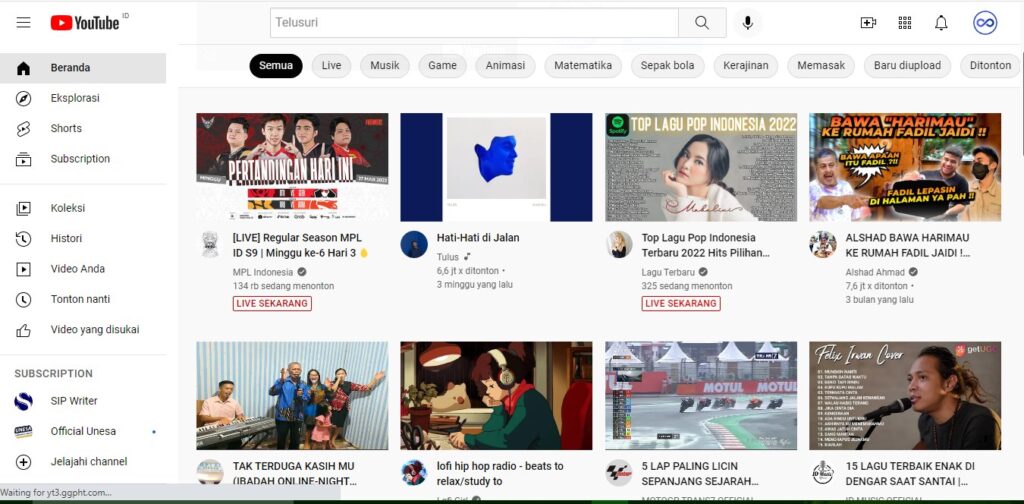The width and height of the screenshot is (1024, 504).
Task: Click the Tonton nanti clock icon
Action: 24,299
